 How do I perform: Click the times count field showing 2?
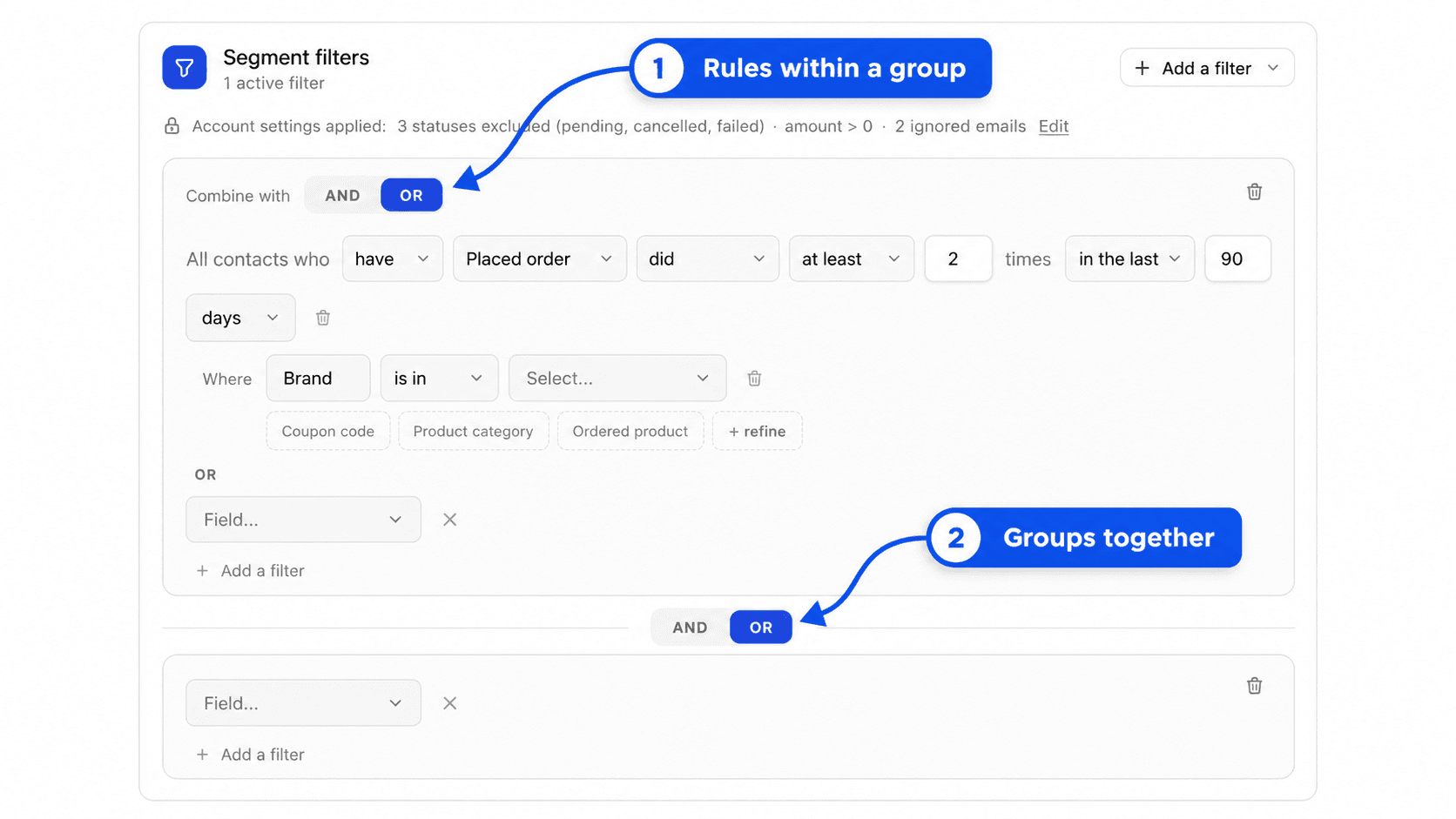958,258
